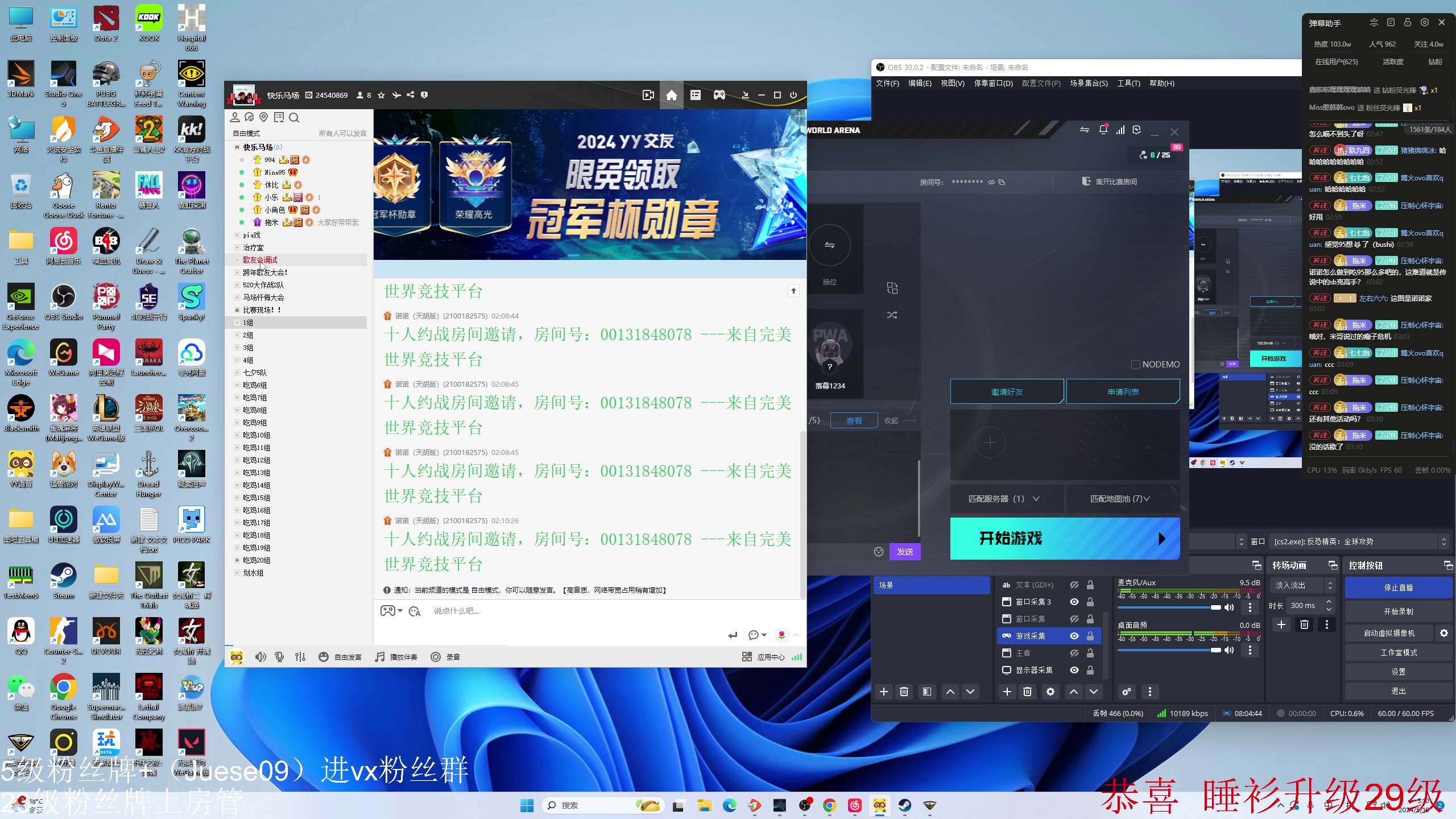Open the emoji picker beside 发送
Viewport: 1456px width, 819px height.
(x=879, y=552)
